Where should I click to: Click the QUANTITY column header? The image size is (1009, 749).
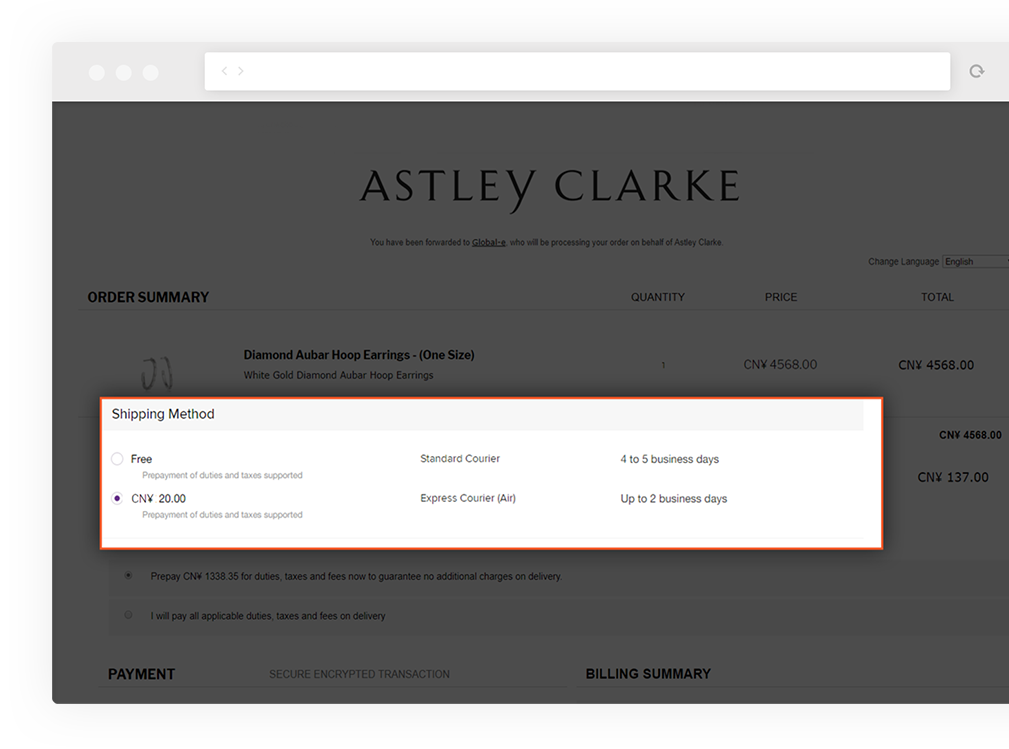pyautogui.click(x=658, y=297)
